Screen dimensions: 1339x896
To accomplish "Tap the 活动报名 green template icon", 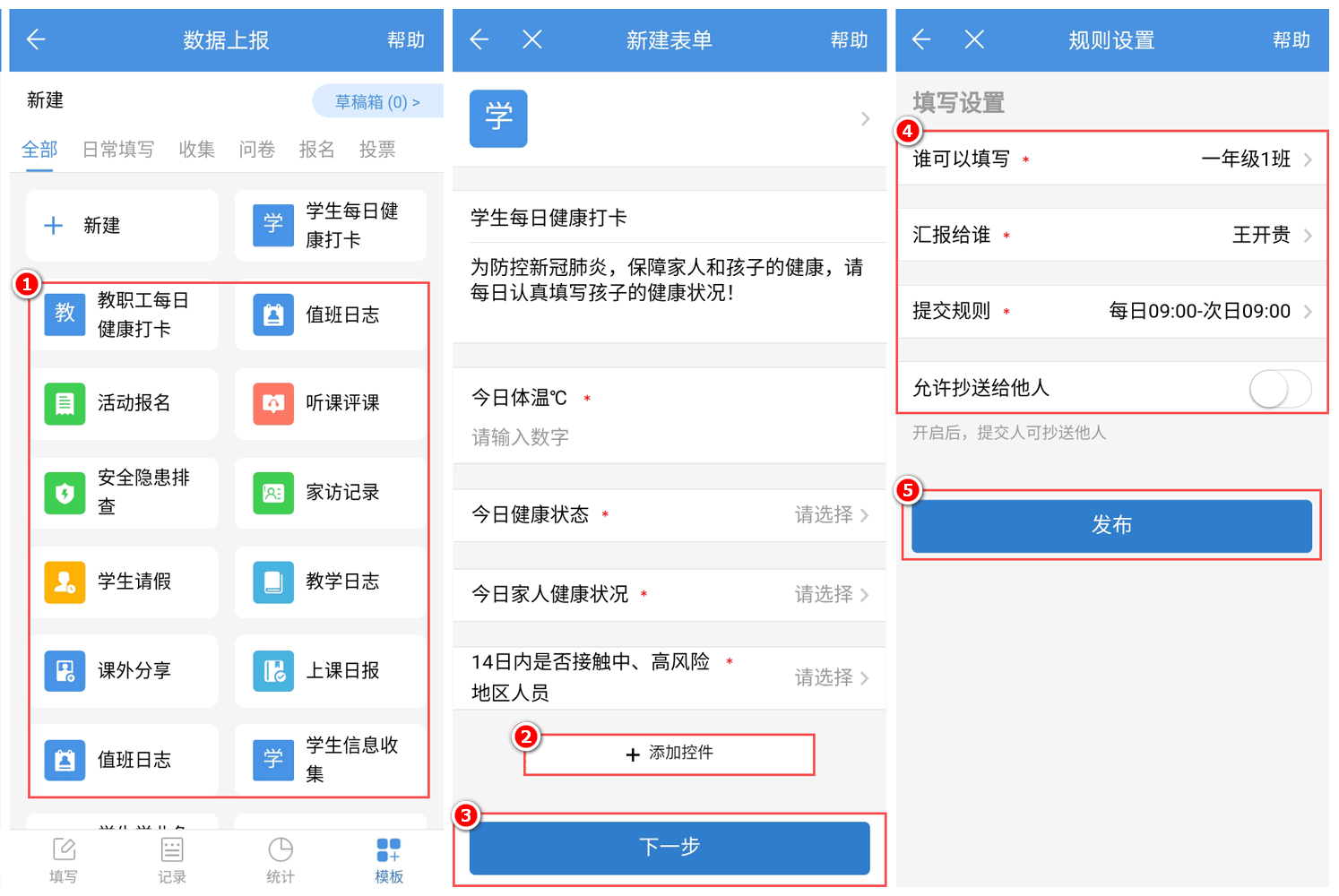I will coord(65,403).
